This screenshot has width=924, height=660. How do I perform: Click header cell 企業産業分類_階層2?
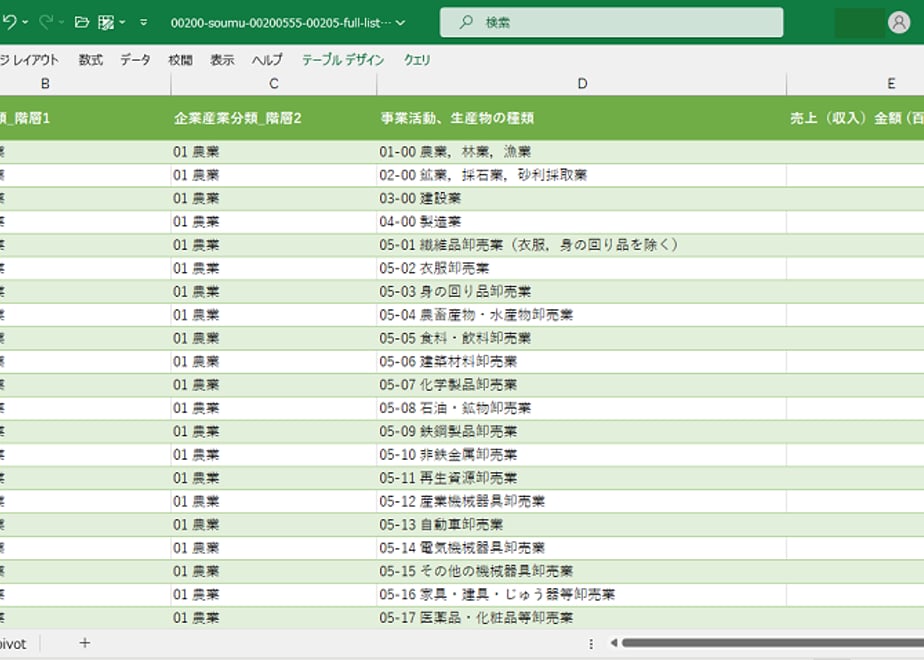pos(273,118)
